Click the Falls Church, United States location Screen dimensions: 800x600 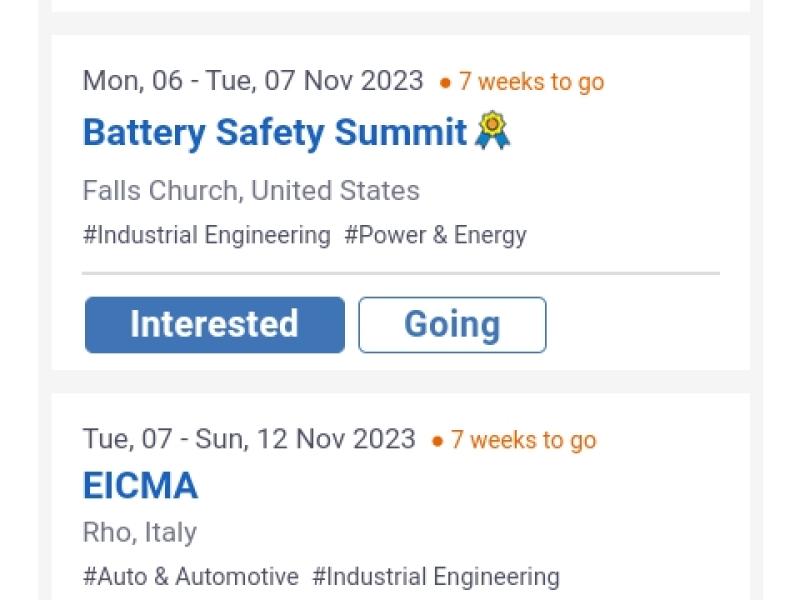pos(251,190)
